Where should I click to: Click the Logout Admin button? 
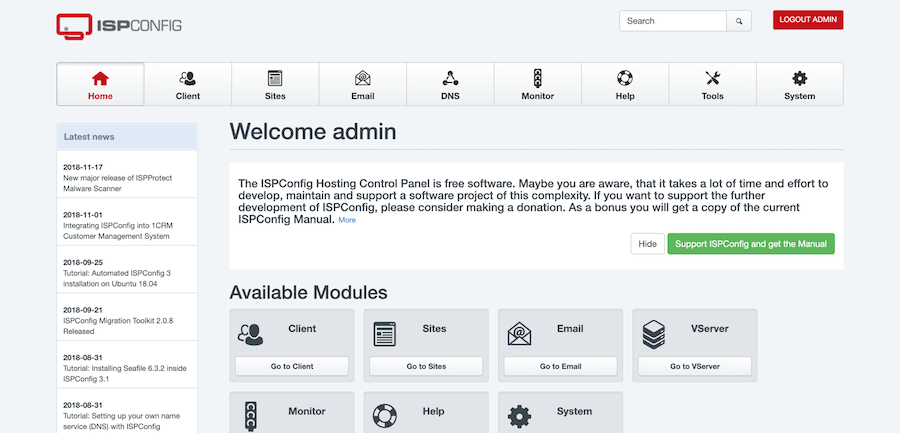pos(808,20)
